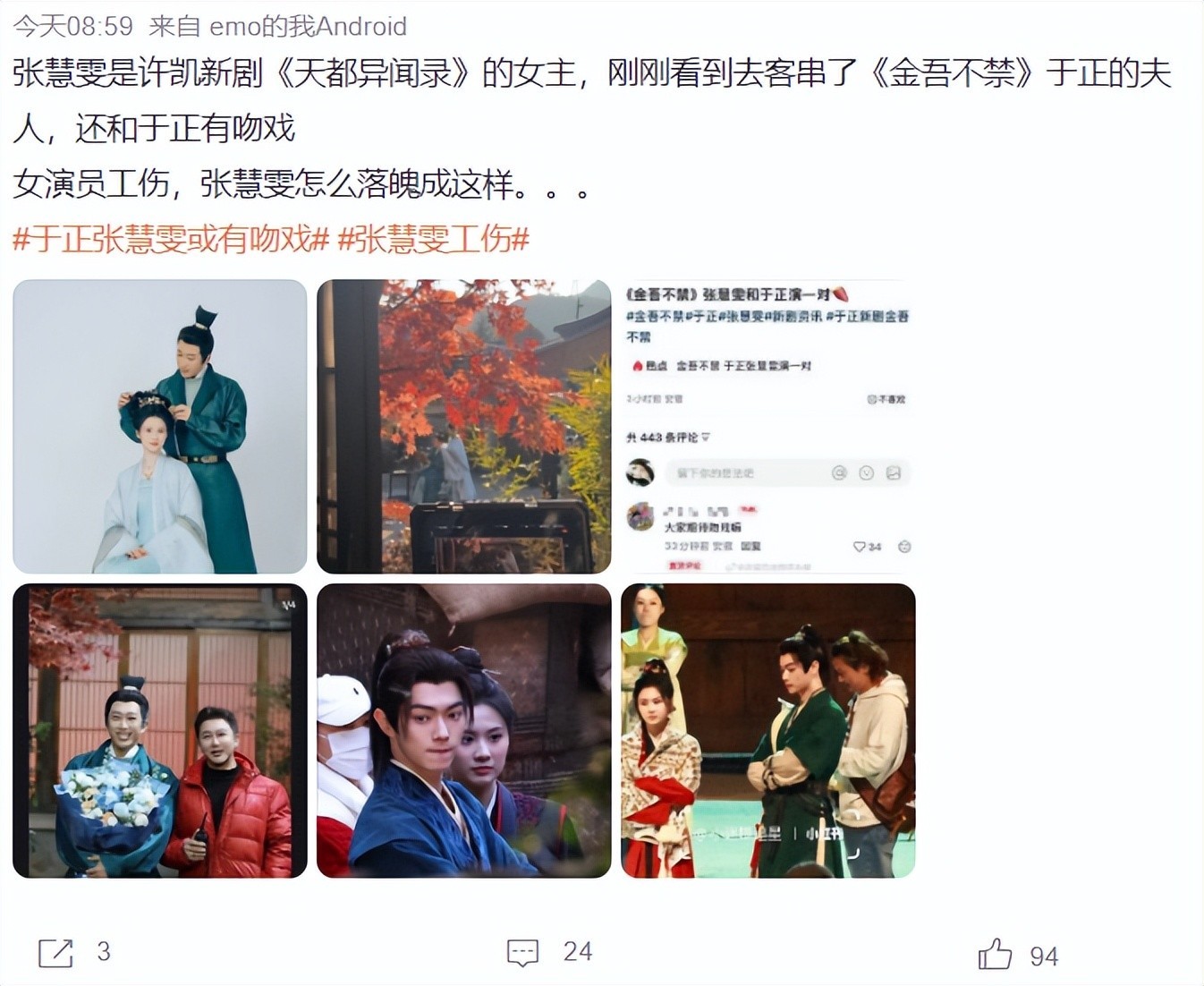Click the share/repost icon
The height and width of the screenshot is (986, 1204).
tap(55, 953)
